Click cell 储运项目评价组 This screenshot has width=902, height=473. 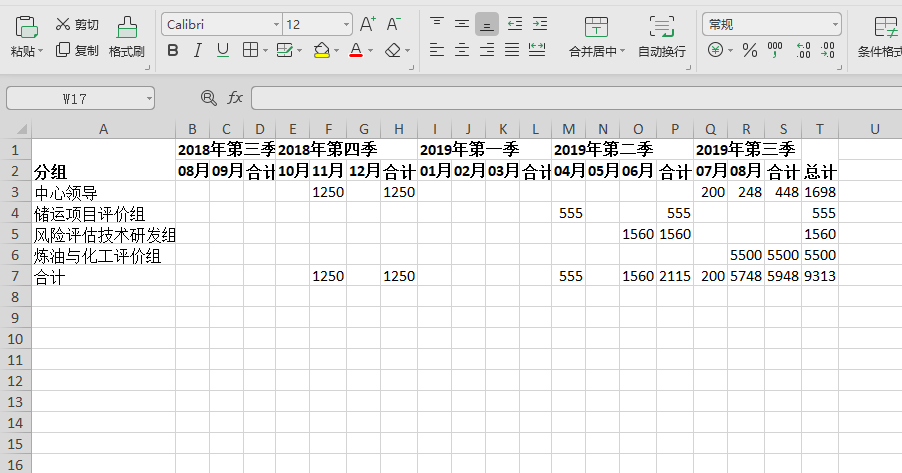104,213
